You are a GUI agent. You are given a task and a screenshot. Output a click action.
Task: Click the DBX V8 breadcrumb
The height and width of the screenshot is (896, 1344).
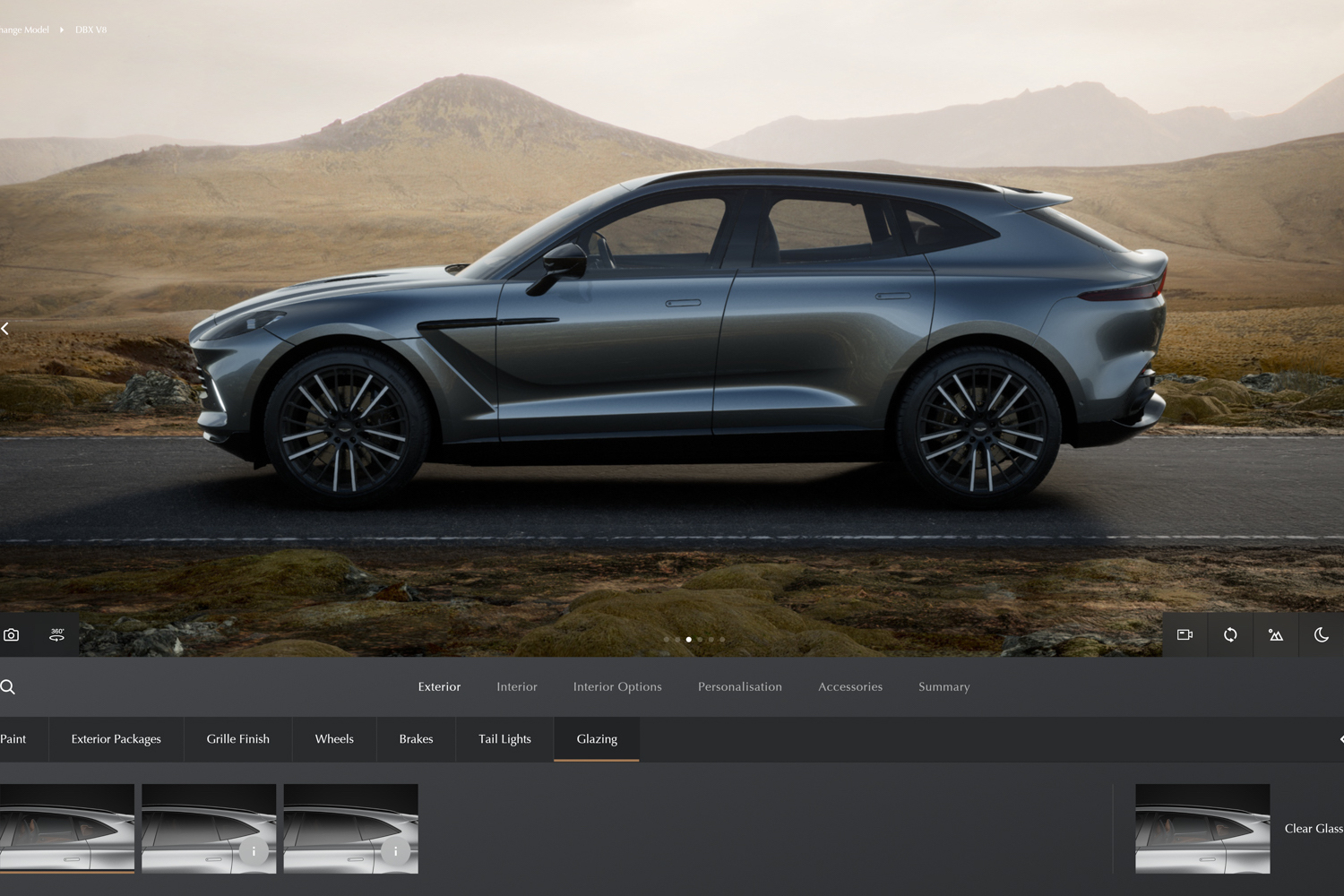tap(90, 30)
